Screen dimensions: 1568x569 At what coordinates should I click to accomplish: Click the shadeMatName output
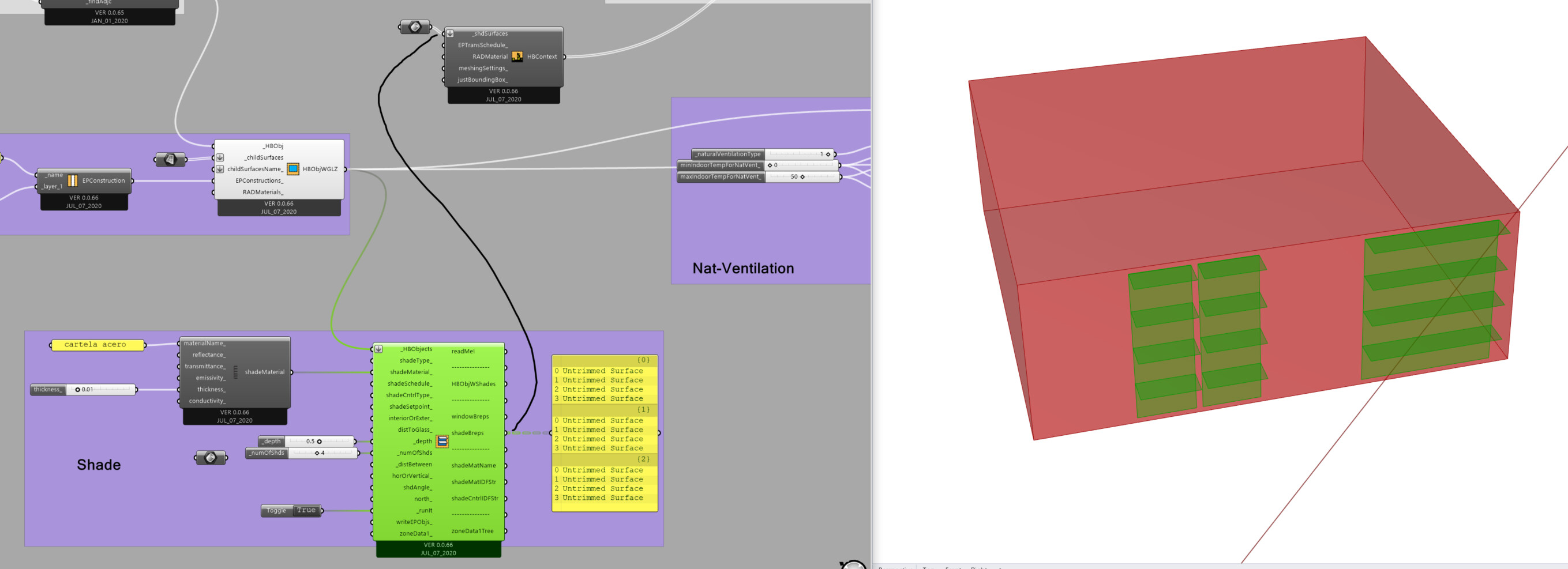coord(474,466)
